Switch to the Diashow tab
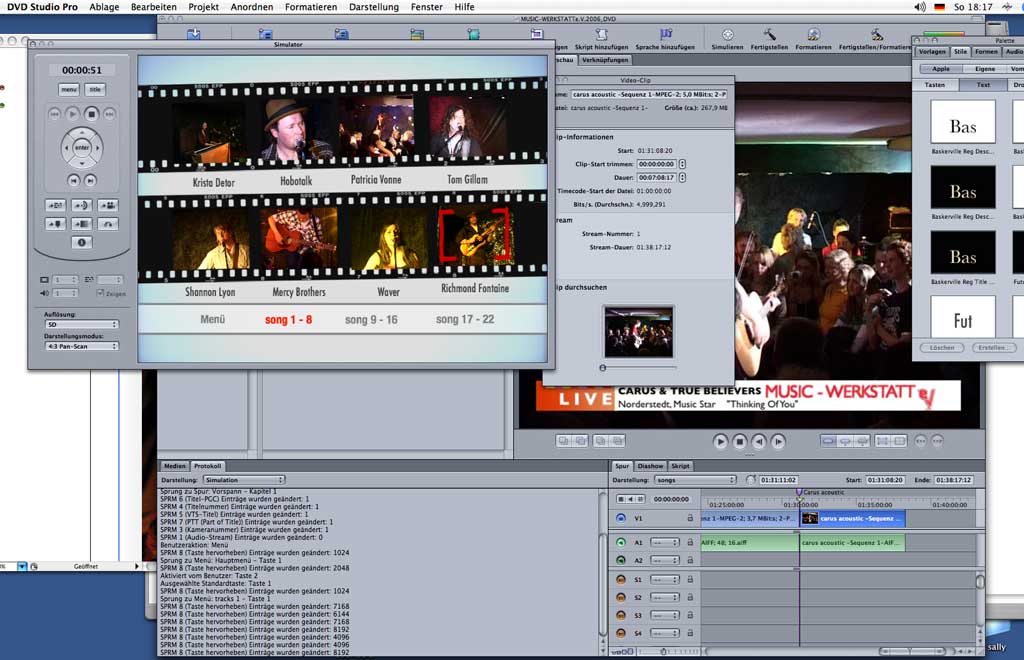Image resolution: width=1024 pixels, height=660 pixels. coord(650,466)
